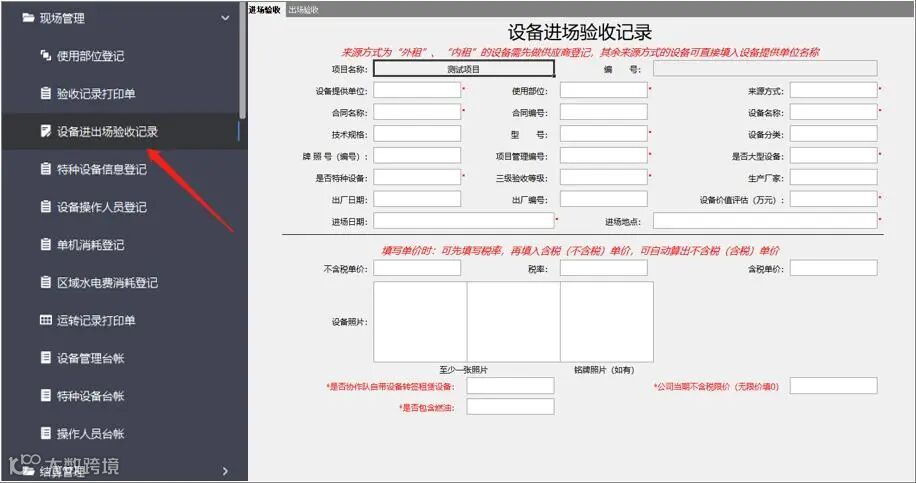
Task: Click the 使用部位 input field
Action: pos(603,90)
